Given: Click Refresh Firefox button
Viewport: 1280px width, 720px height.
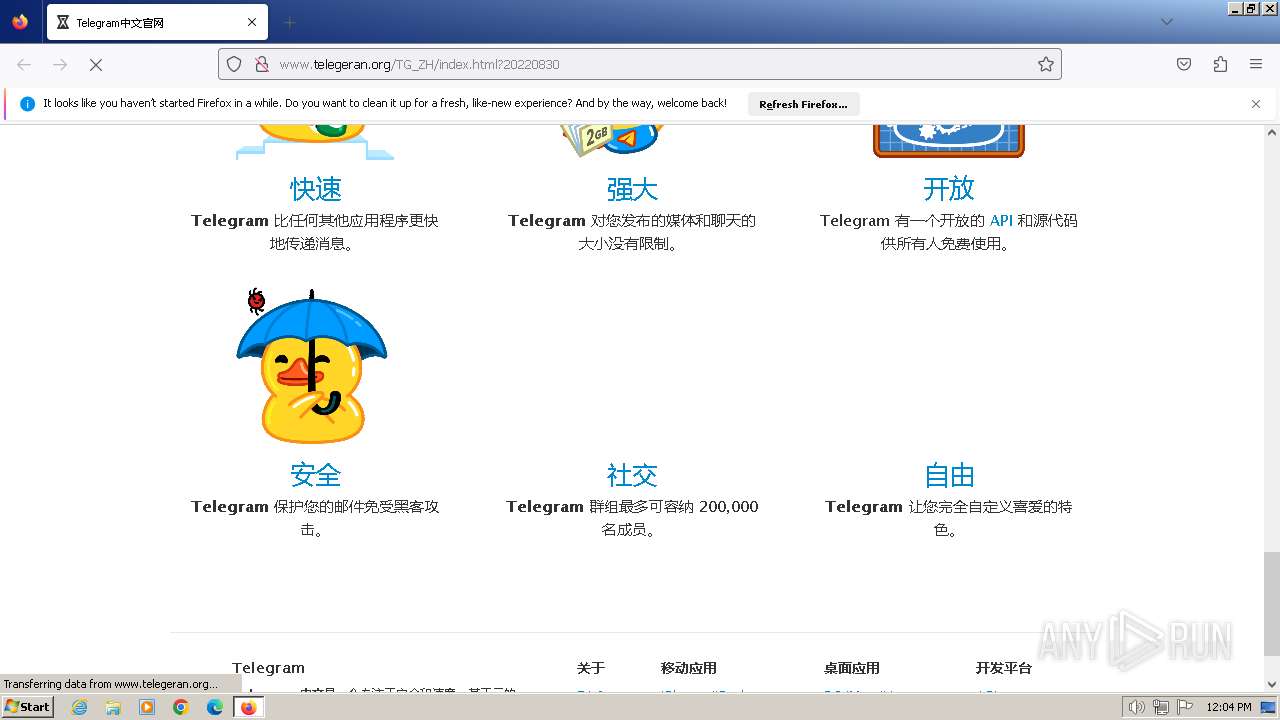Looking at the screenshot, I should coord(803,104).
